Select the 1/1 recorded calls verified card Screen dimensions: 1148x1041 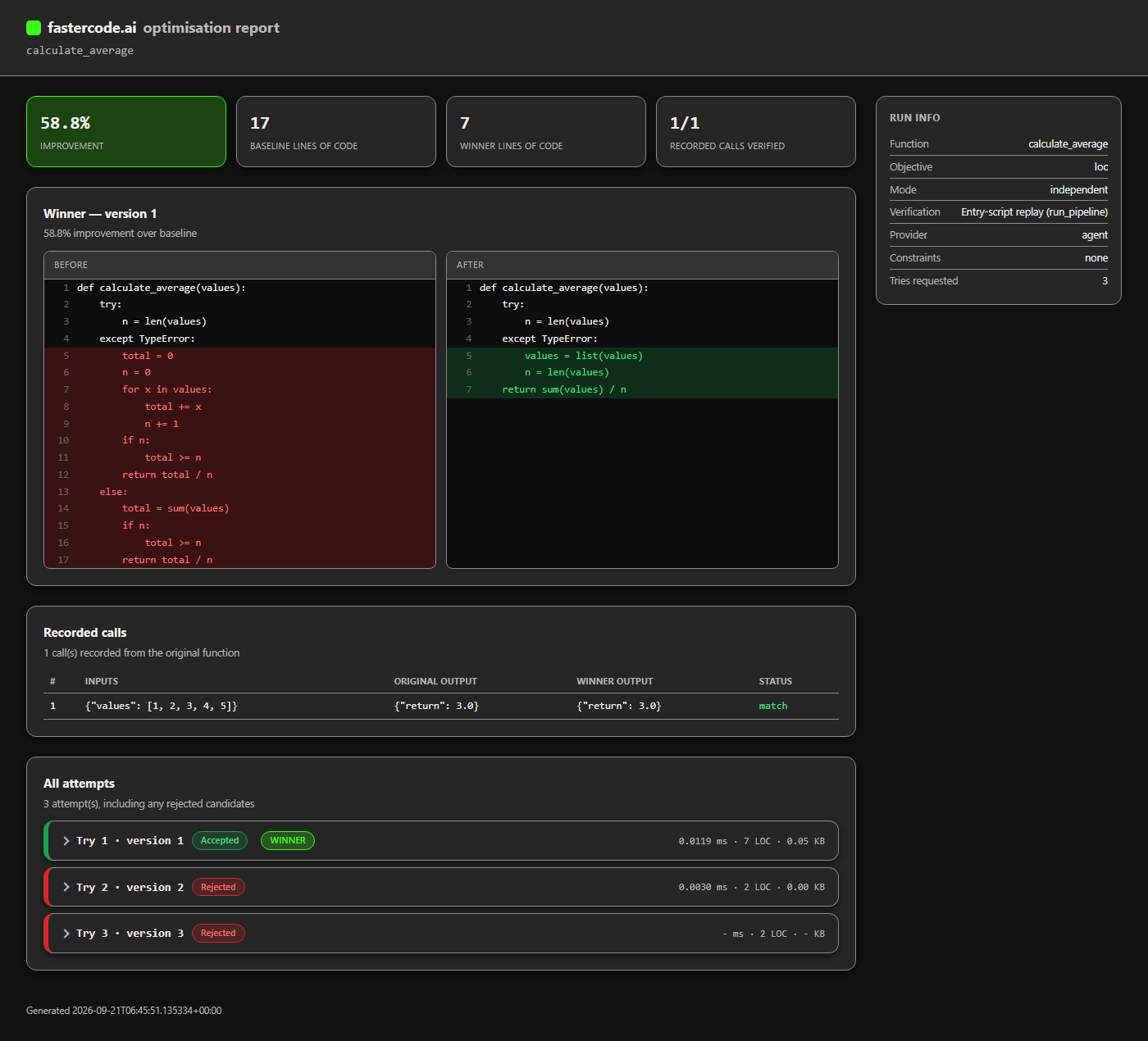click(x=756, y=132)
